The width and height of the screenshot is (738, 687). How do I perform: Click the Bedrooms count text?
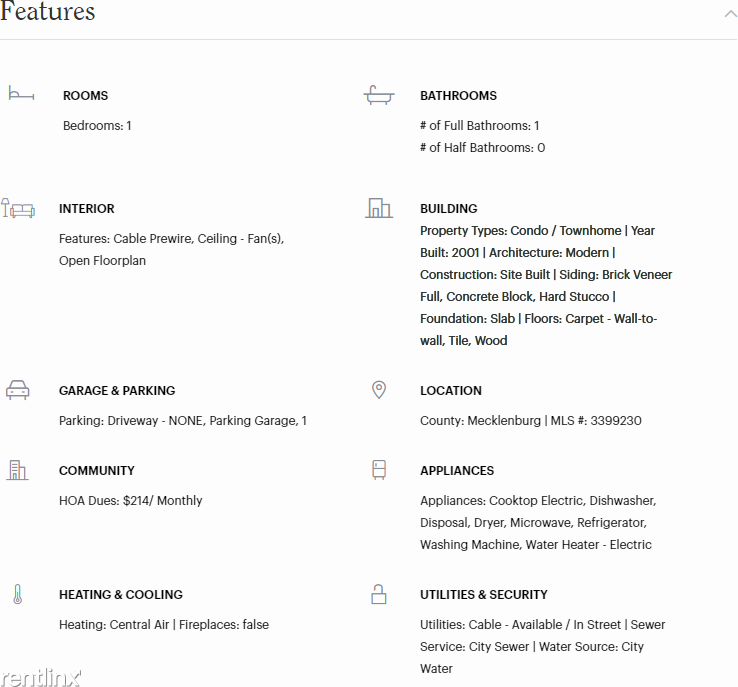97,126
